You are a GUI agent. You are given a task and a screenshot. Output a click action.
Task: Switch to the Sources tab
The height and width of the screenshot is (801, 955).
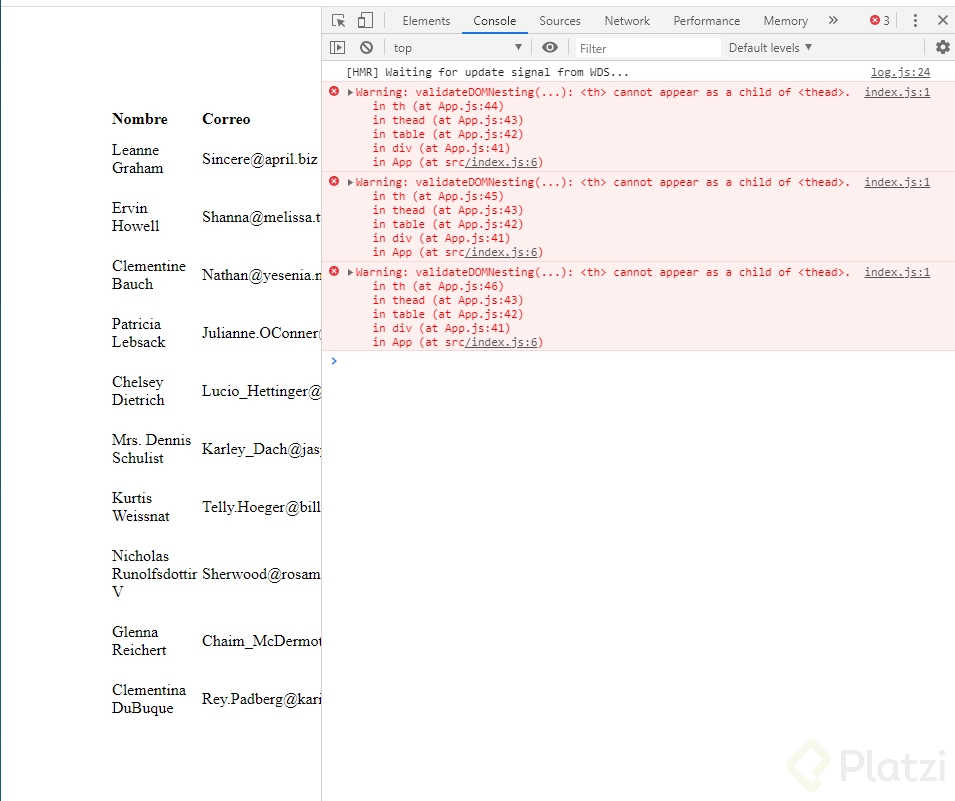pos(560,21)
